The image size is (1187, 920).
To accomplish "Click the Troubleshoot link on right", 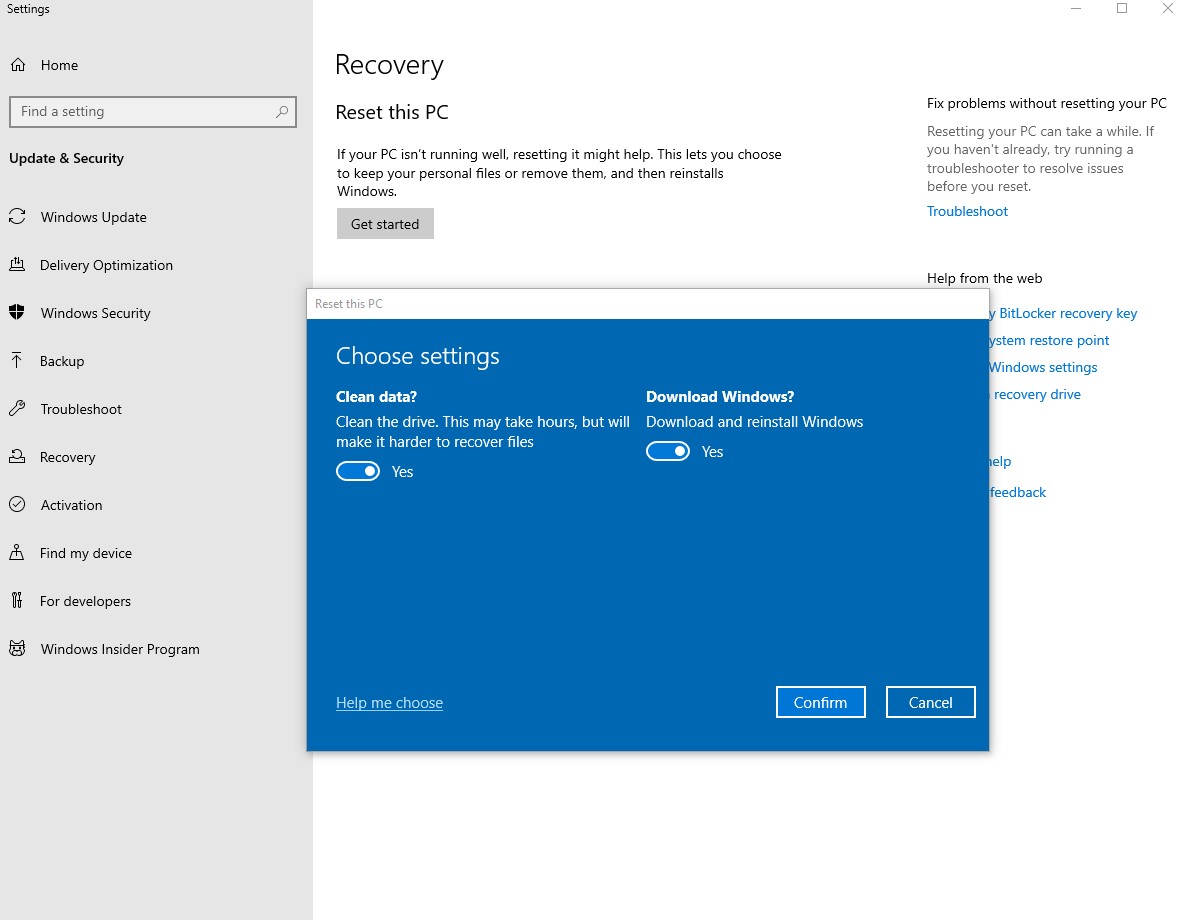I will click(967, 211).
